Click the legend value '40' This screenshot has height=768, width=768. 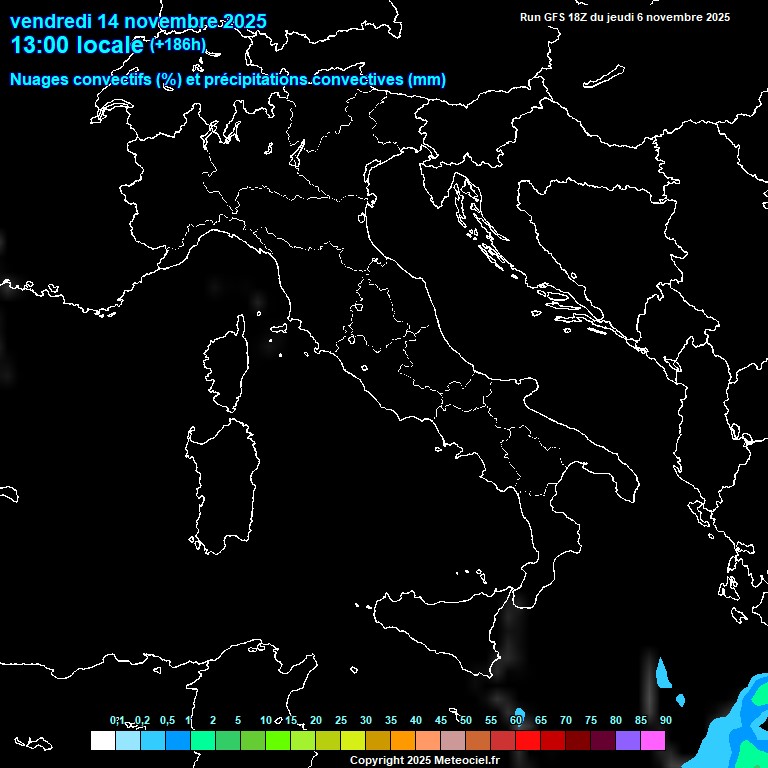pos(416,720)
